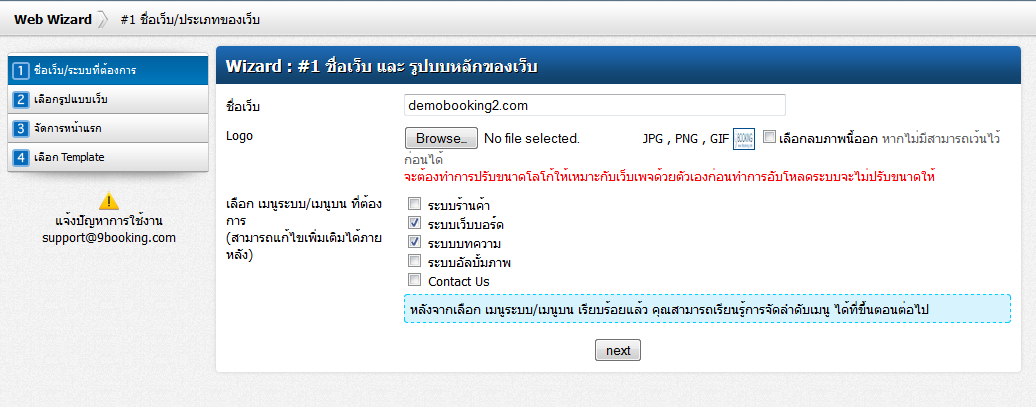Click the Browse button for Logo
1036x407 pixels.
click(441, 139)
